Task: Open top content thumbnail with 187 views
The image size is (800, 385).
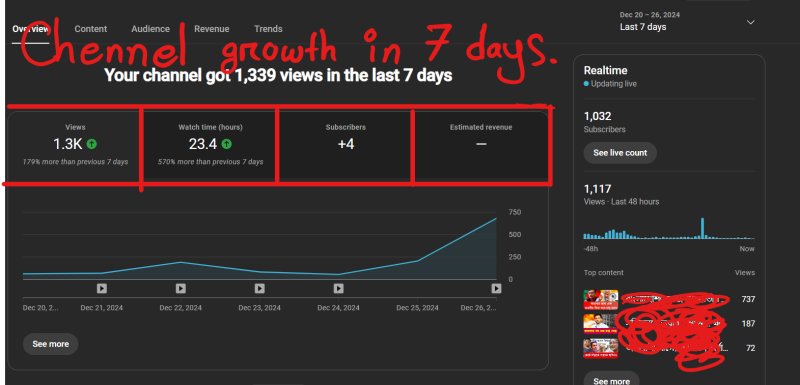Action: (601, 324)
